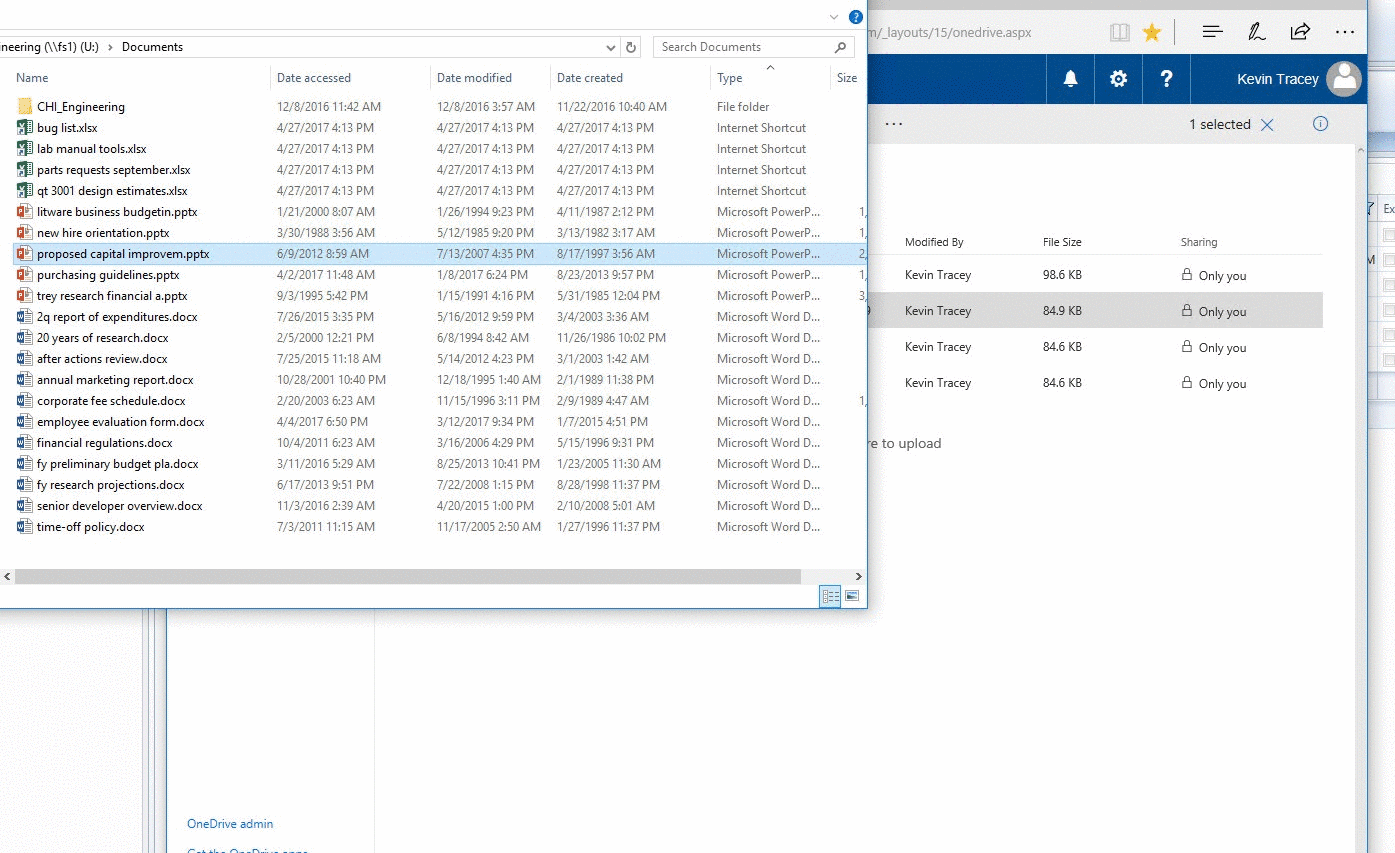Image resolution: width=1395 pixels, height=853 pixels.
Task: Click file name 'proposed capital improvem.pptx'
Action: click(123, 254)
